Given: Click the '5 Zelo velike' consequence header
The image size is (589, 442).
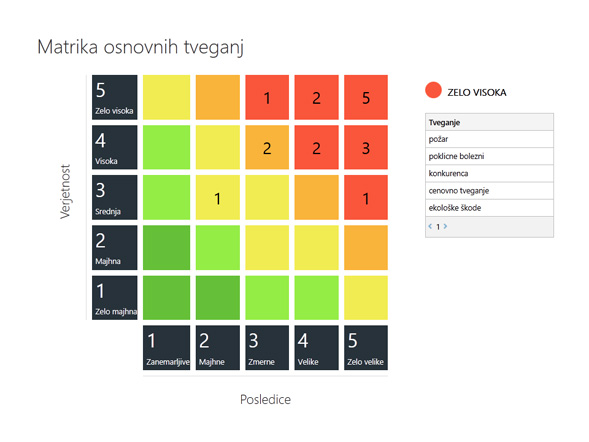Looking at the screenshot, I should click(366, 348).
